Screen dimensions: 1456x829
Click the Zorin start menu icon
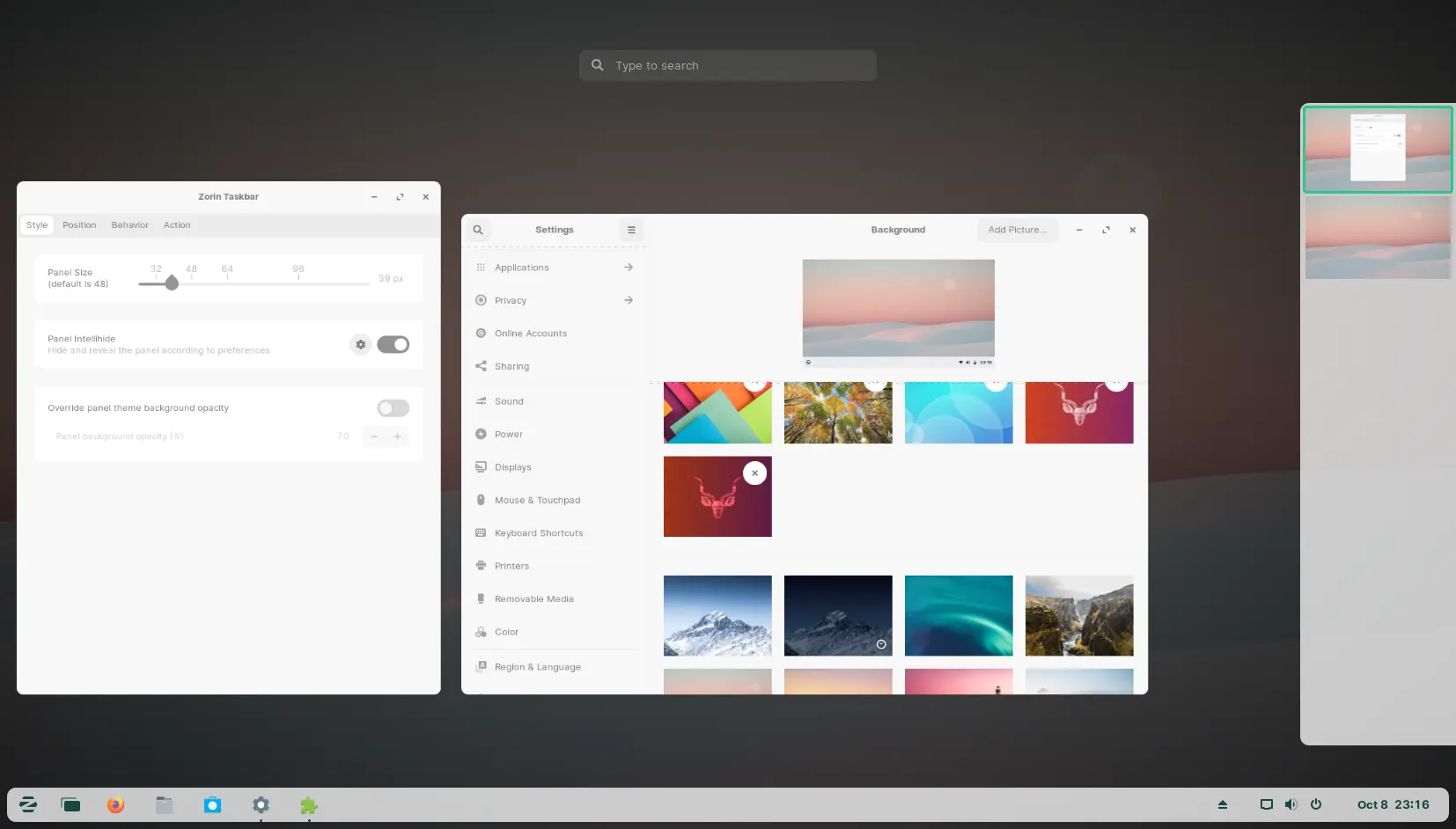pos(28,805)
